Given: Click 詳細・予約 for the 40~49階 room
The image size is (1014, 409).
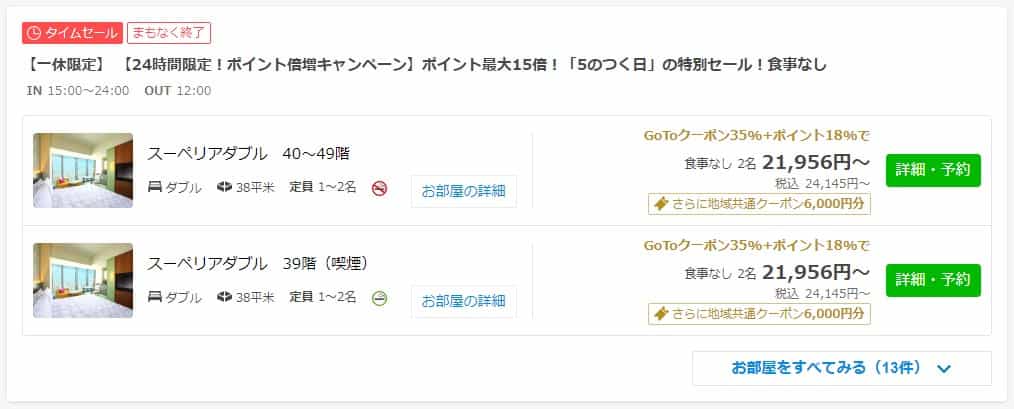Looking at the screenshot, I should tap(933, 170).
